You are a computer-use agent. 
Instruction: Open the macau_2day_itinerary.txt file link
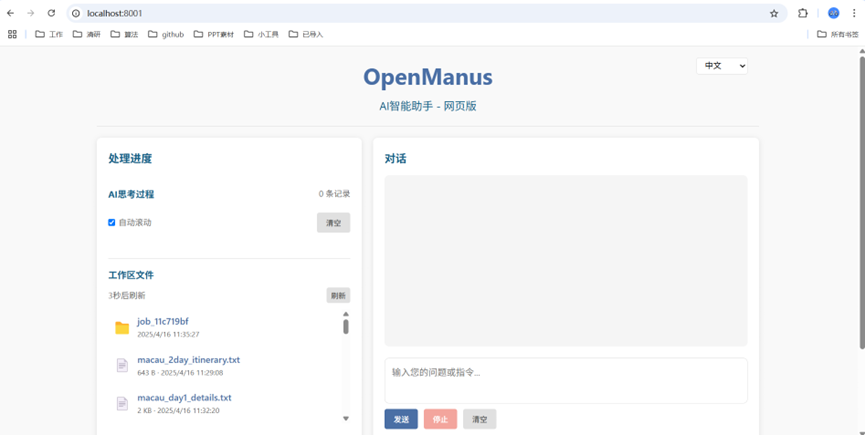click(189, 359)
